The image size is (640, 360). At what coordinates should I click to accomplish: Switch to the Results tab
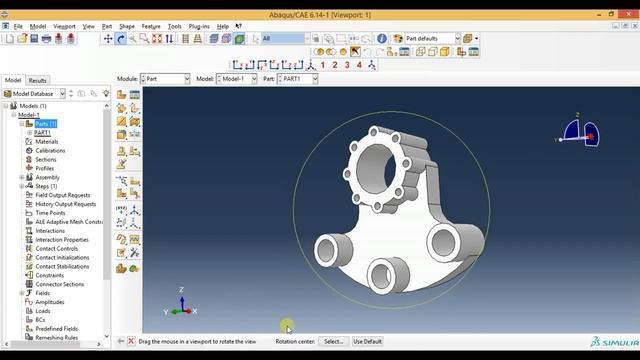coord(38,80)
